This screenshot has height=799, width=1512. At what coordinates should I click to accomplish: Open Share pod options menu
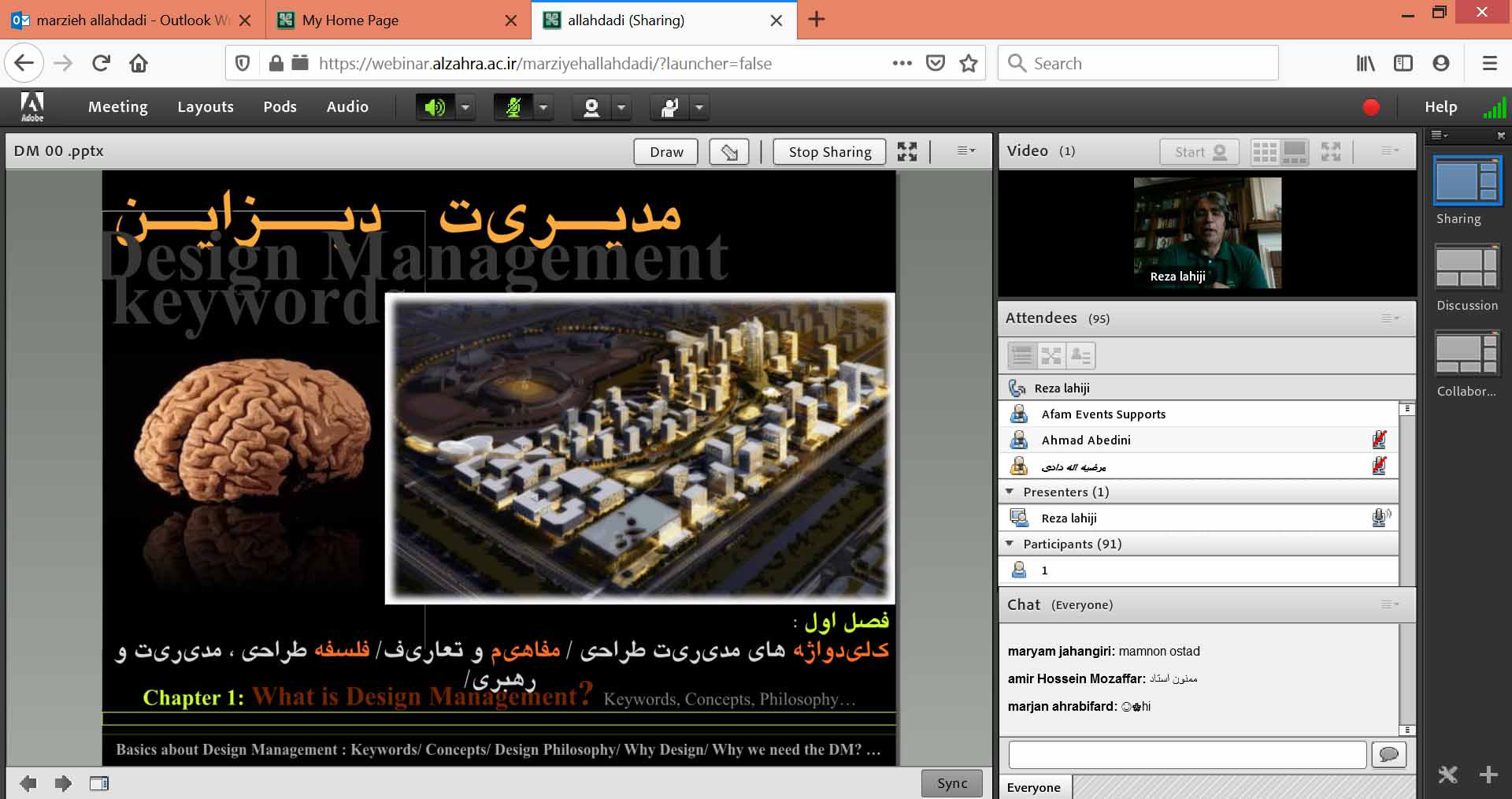click(965, 151)
